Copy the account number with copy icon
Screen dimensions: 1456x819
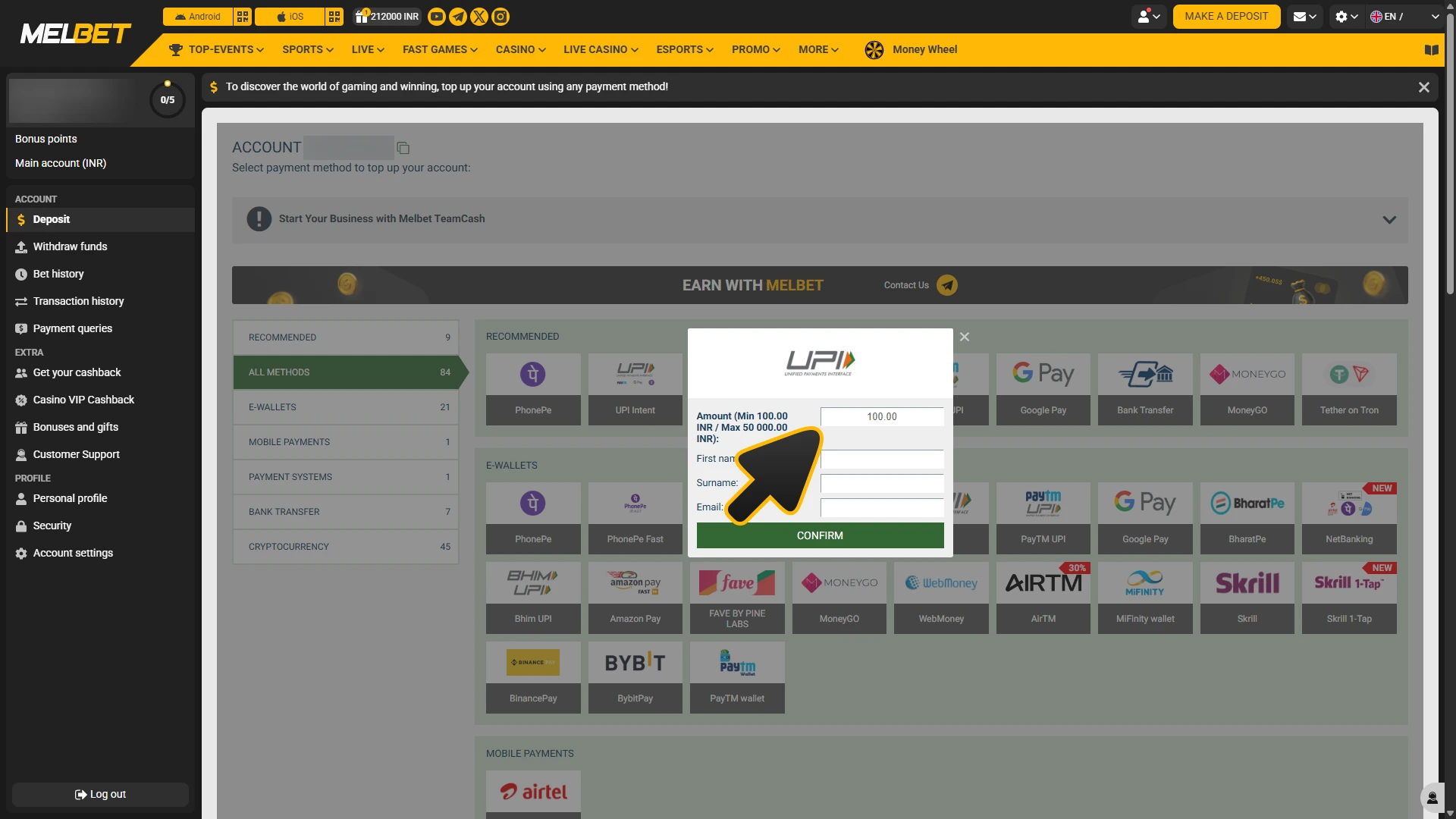[403, 148]
